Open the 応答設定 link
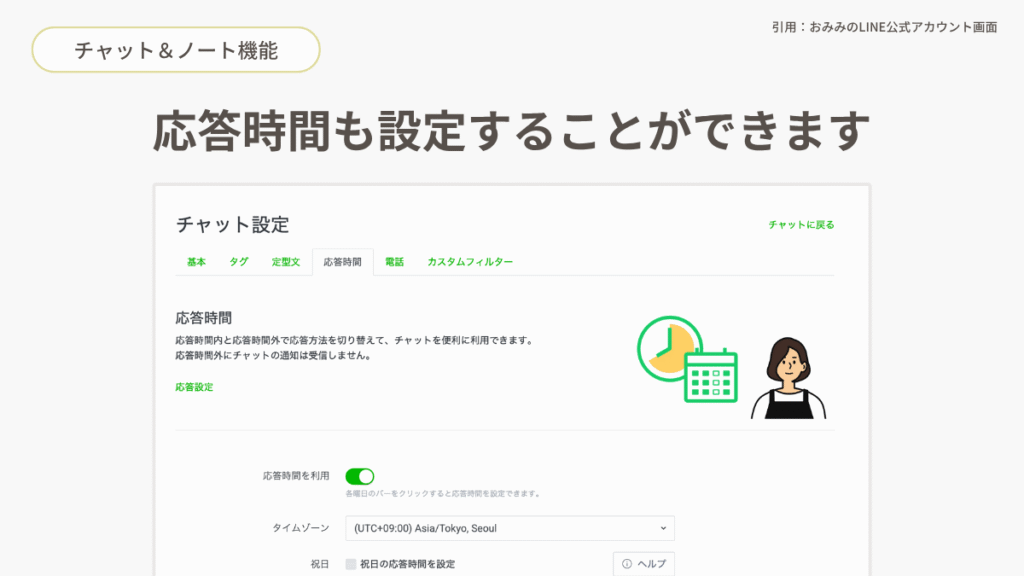This screenshot has width=1024, height=576. click(194, 387)
